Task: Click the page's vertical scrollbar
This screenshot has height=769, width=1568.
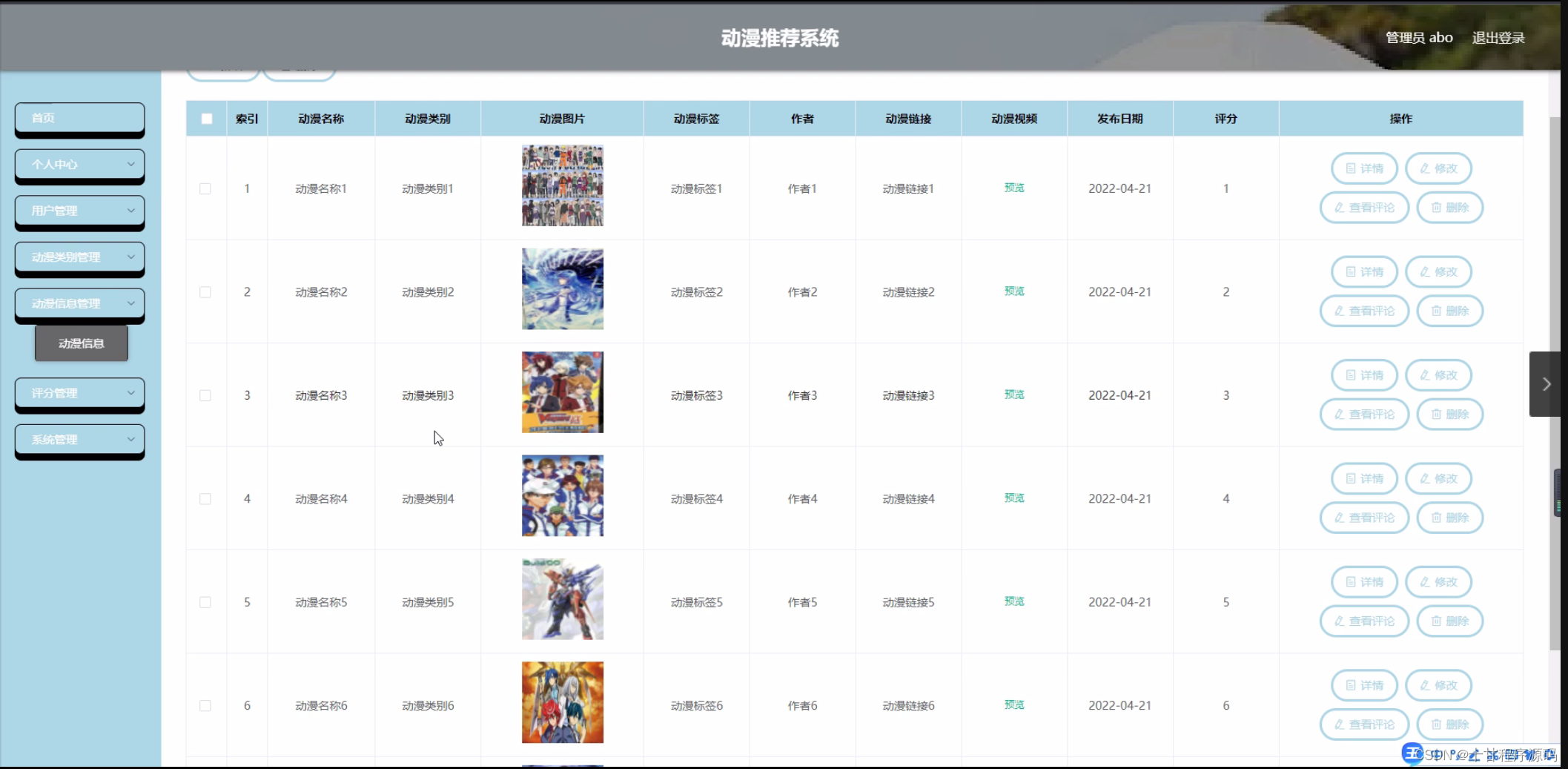Action: 1555,384
